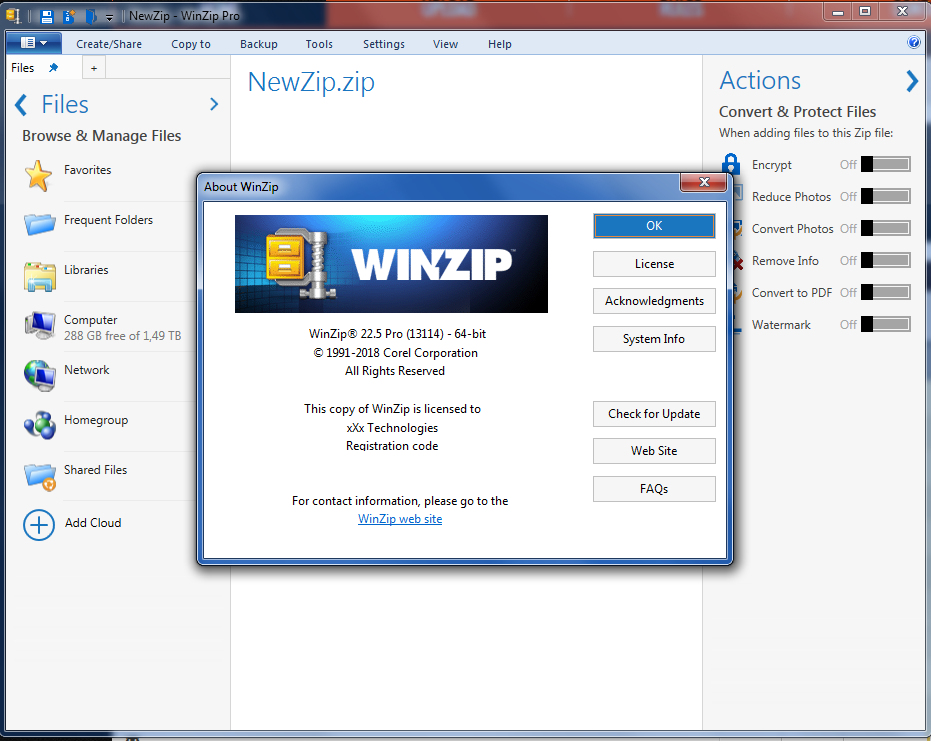Toggle the Convert Photos switch
The height and width of the screenshot is (741, 931).
click(x=885, y=228)
